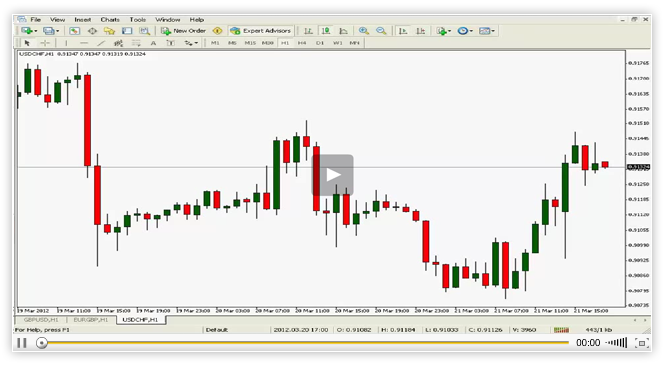
Task: Select the Horizontal Line drawing tool
Action: [x=83, y=43]
